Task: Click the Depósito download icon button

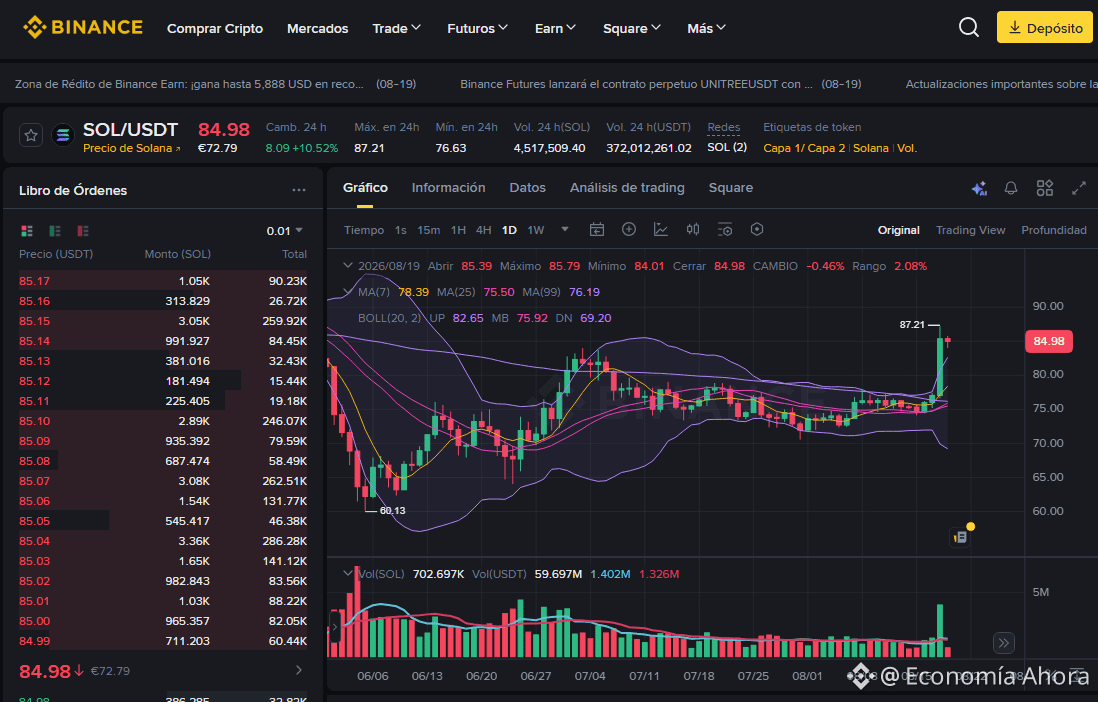Action: click(x=1044, y=28)
